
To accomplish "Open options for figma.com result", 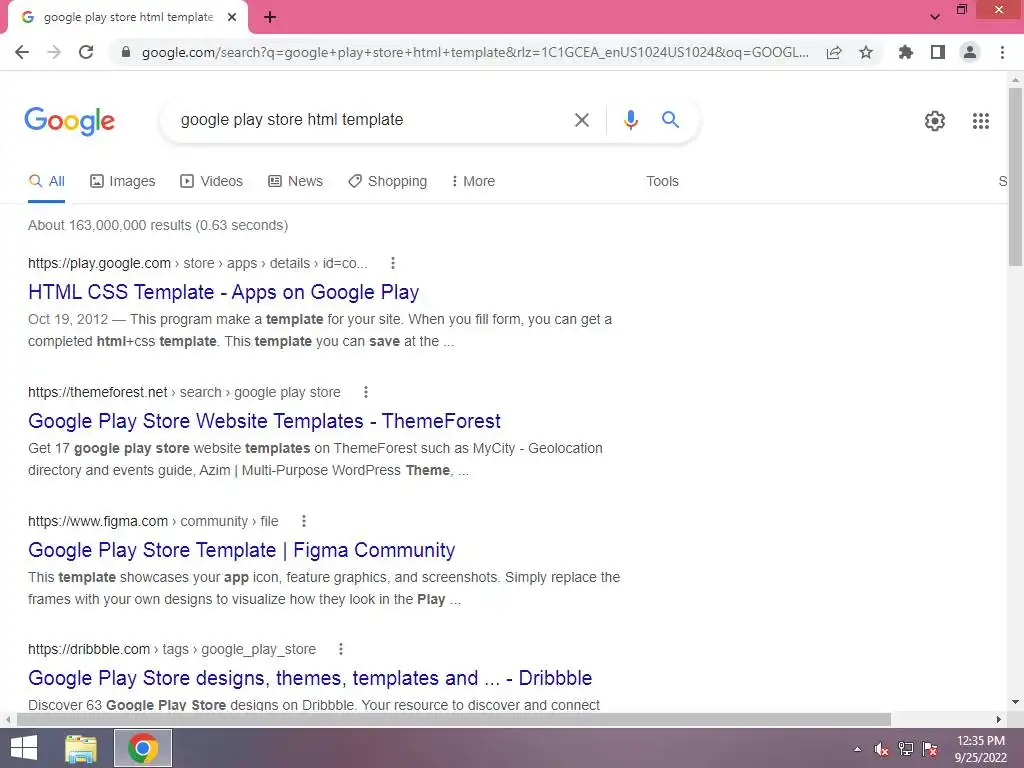I will [x=304, y=521].
